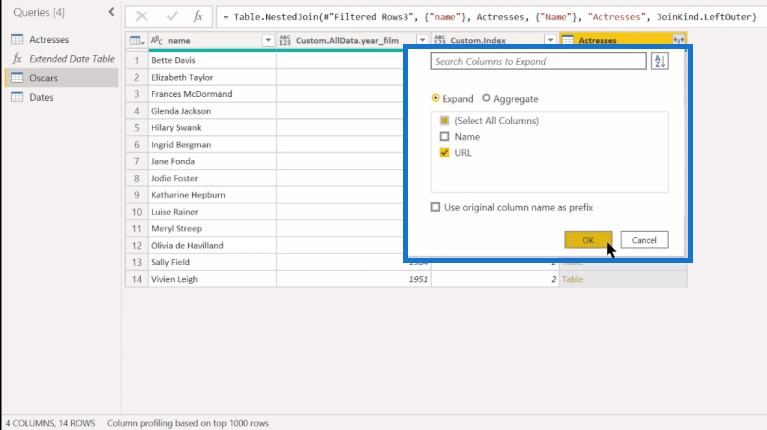Select row number 14
Screen dimensions: 767x430
coord(136,279)
